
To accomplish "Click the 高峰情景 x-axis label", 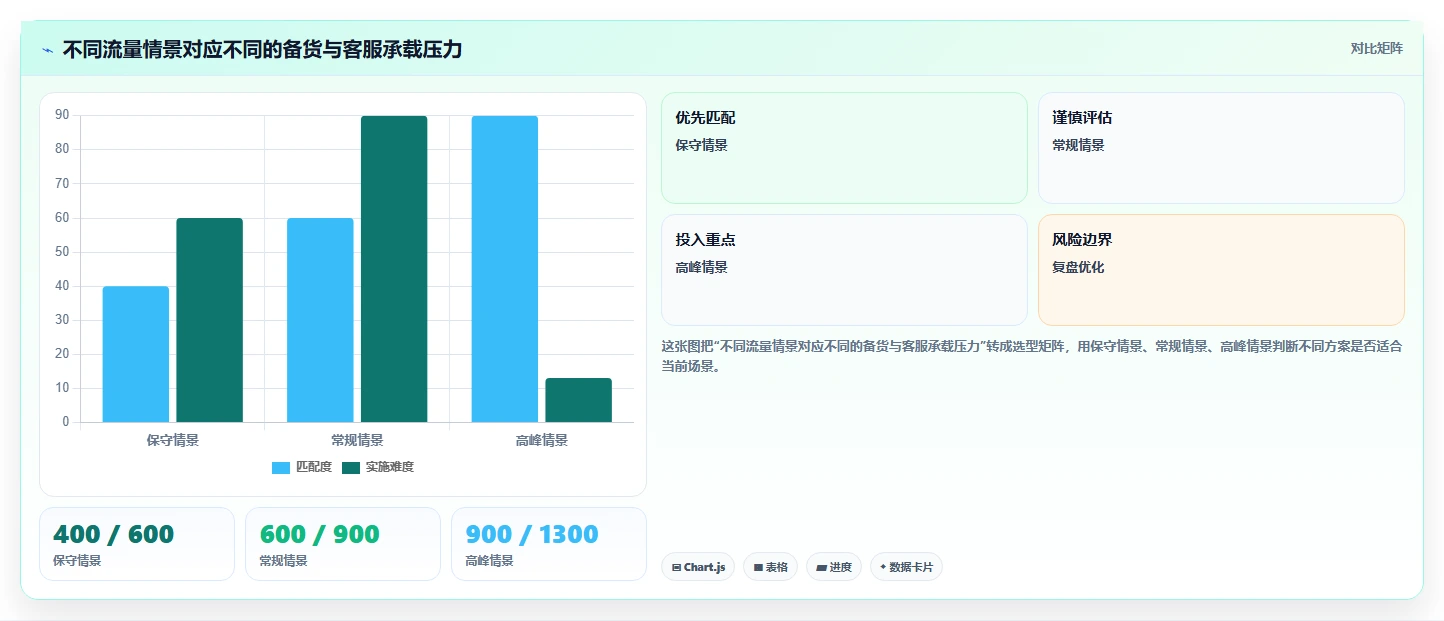I will pos(542,440).
